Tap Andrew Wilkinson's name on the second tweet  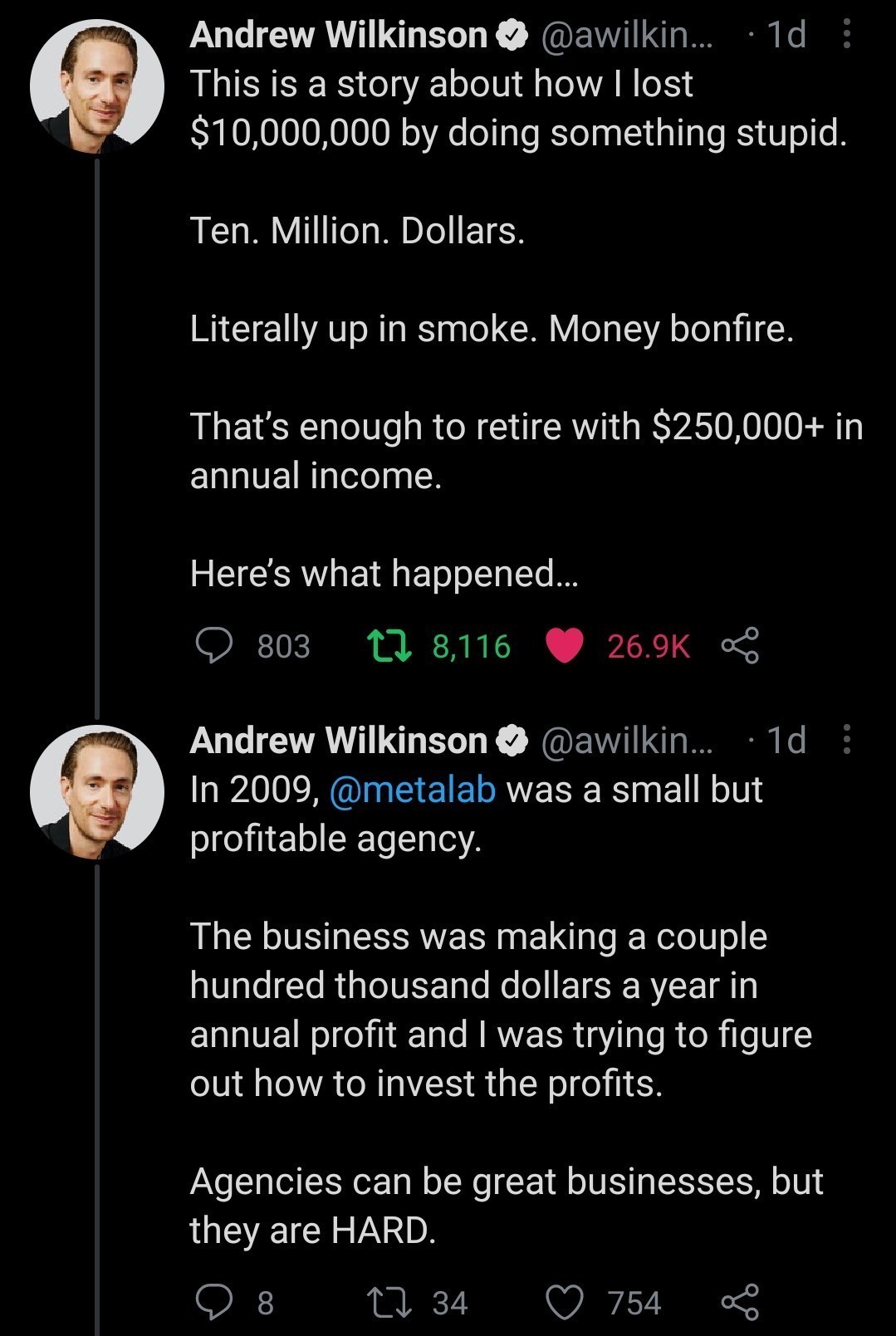[x=338, y=740]
